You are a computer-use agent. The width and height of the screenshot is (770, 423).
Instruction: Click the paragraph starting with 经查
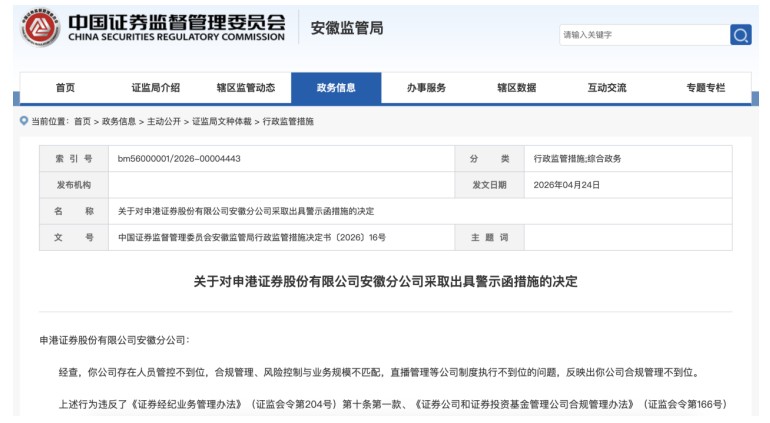coord(378,372)
